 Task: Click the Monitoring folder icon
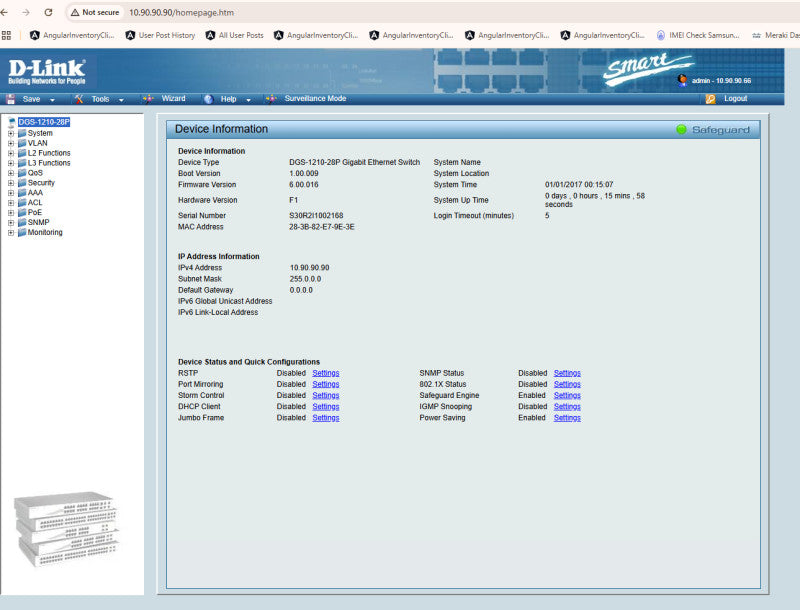(x=22, y=233)
